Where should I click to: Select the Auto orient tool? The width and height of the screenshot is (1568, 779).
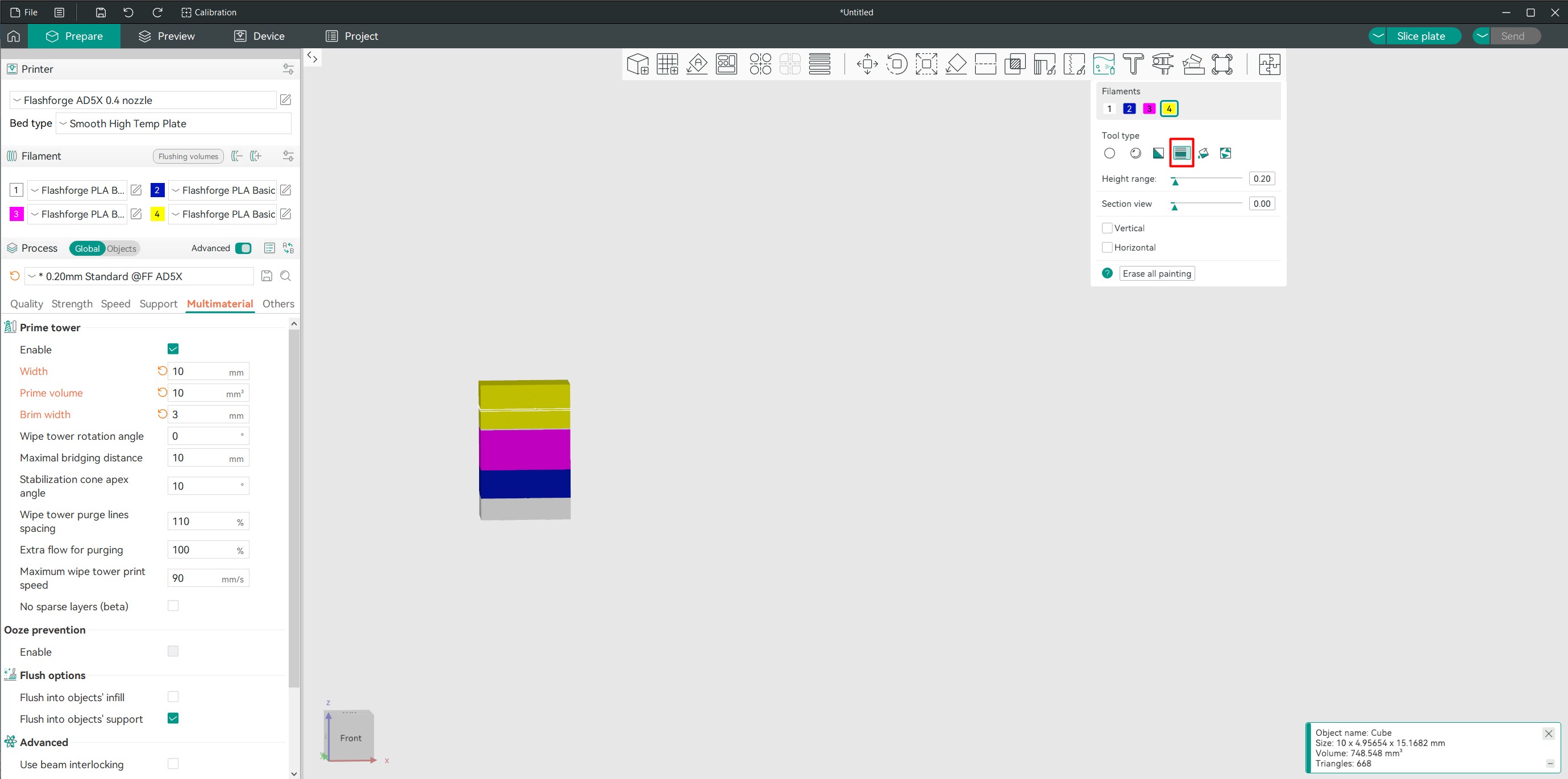click(x=697, y=64)
